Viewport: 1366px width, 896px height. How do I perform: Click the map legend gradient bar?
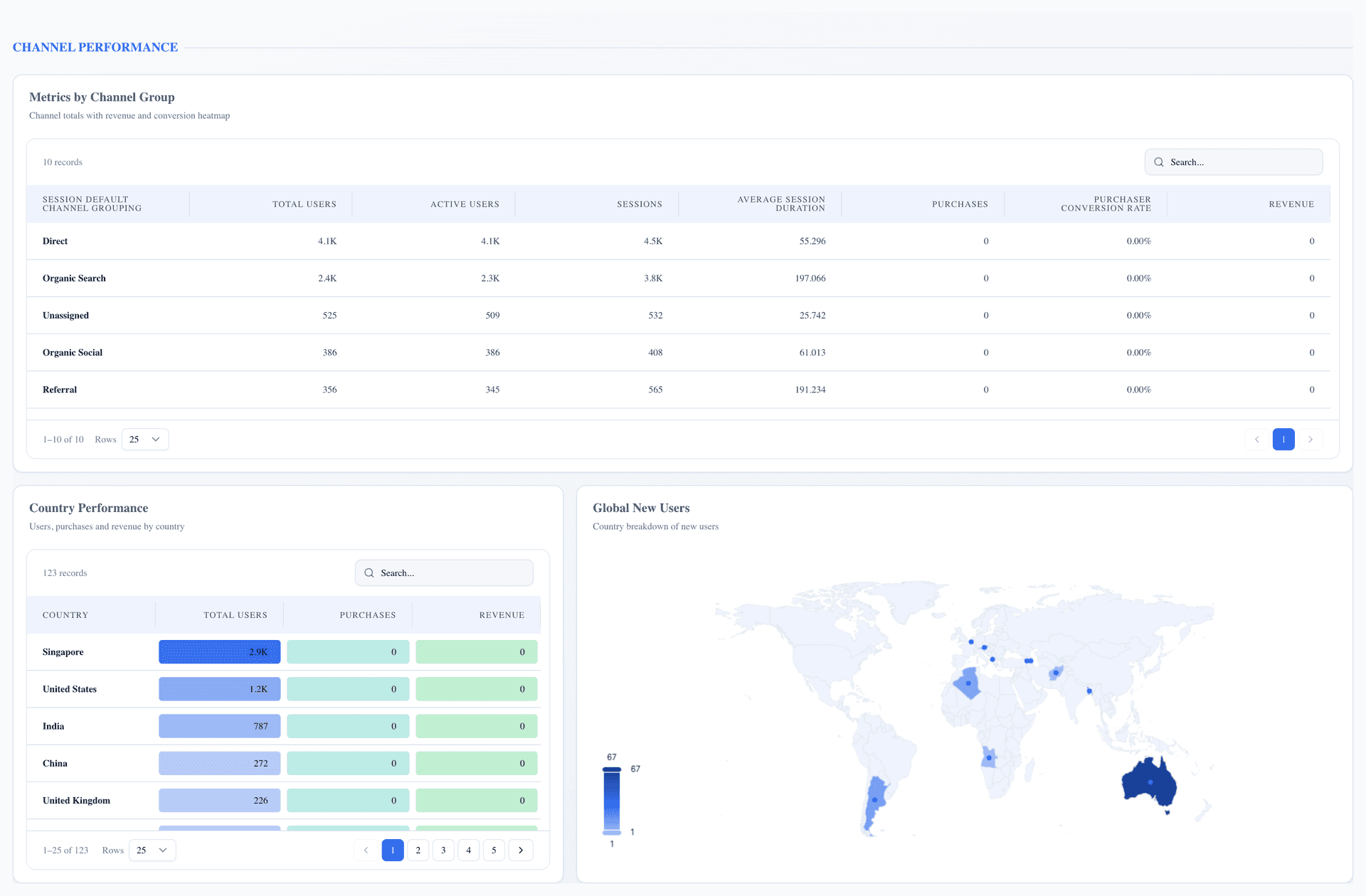click(x=612, y=801)
